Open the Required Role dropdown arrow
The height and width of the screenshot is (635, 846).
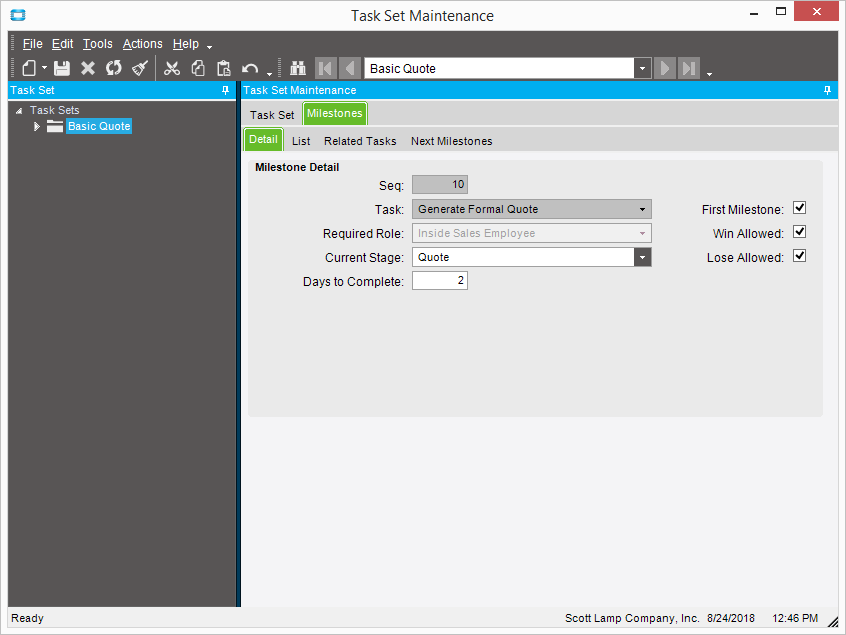click(642, 234)
